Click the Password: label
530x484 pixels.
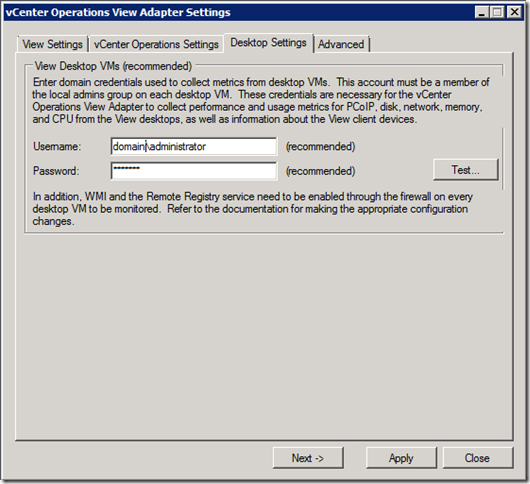click(56, 171)
